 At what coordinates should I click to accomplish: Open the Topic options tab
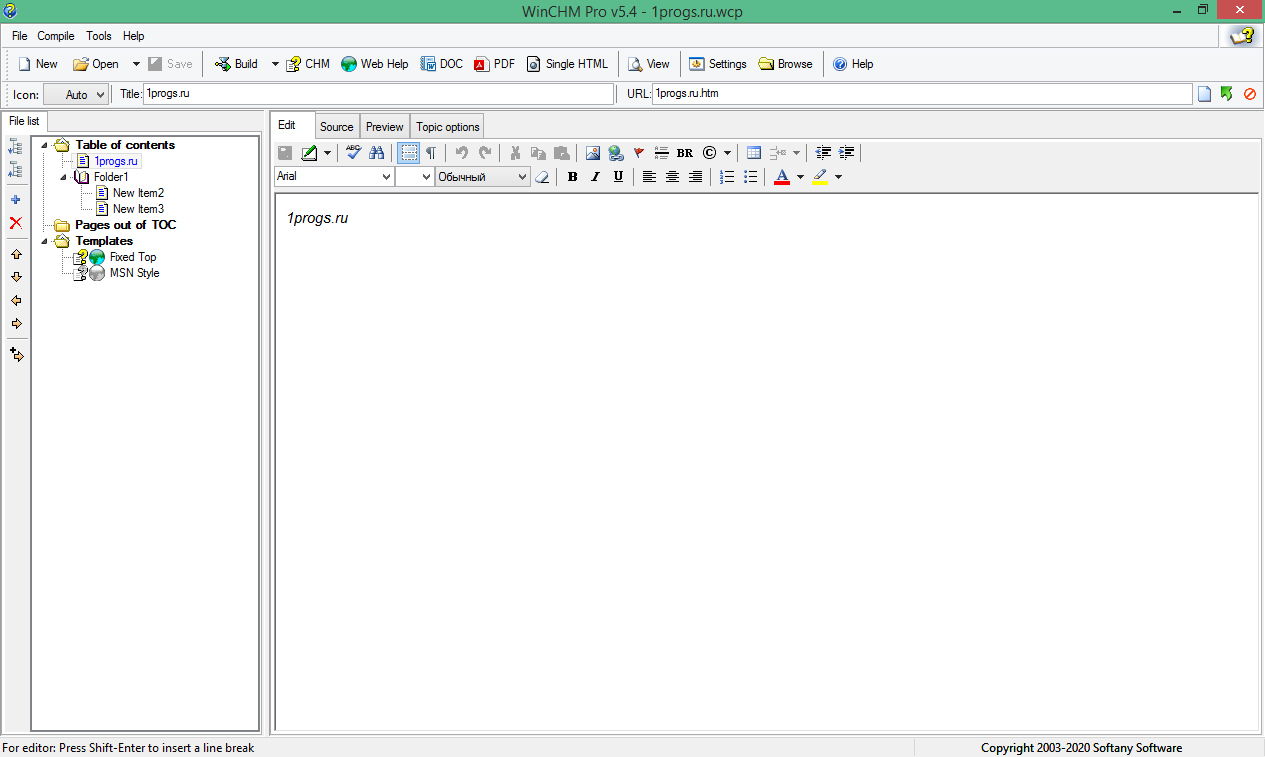click(x=448, y=127)
